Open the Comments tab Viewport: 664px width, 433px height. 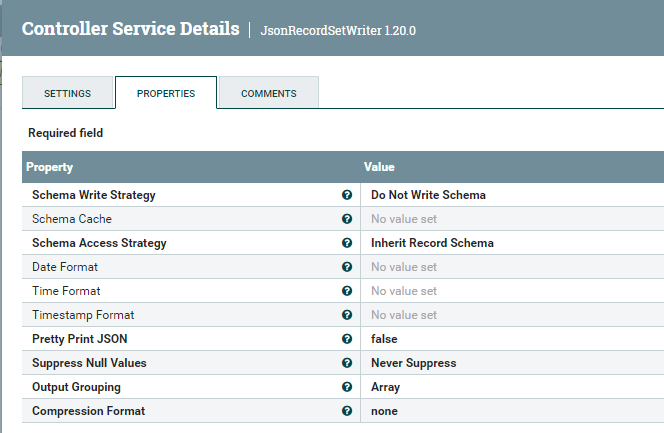(x=268, y=93)
